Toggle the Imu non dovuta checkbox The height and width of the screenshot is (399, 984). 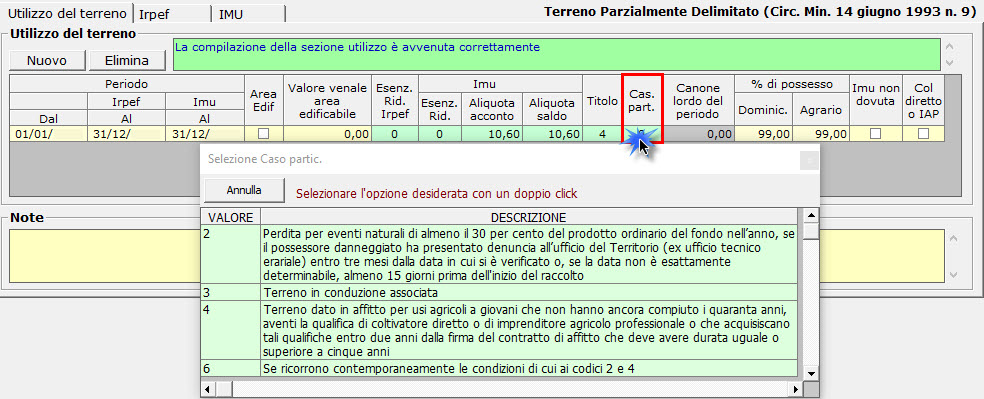[875, 133]
